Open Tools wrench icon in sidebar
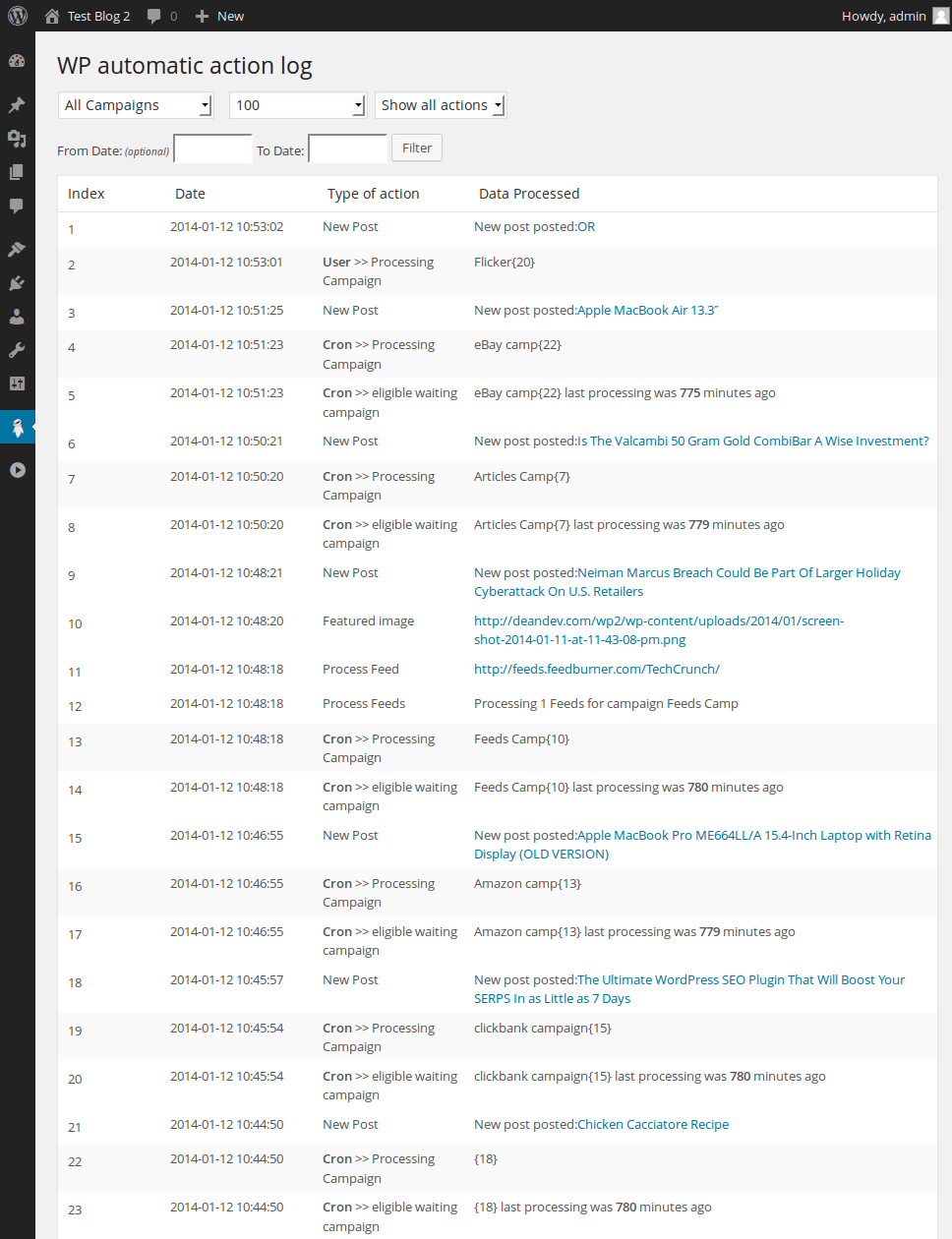952x1239 pixels. 17,350
